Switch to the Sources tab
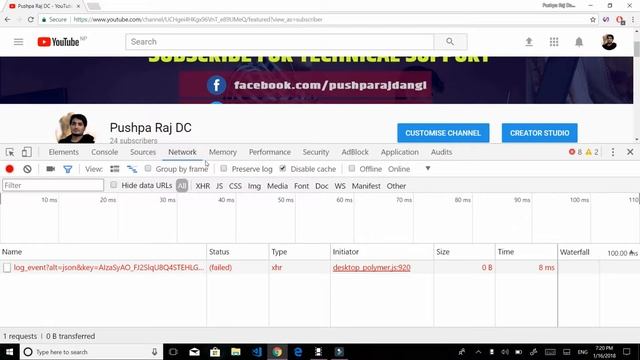The height and width of the screenshot is (360, 640). tap(143, 152)
